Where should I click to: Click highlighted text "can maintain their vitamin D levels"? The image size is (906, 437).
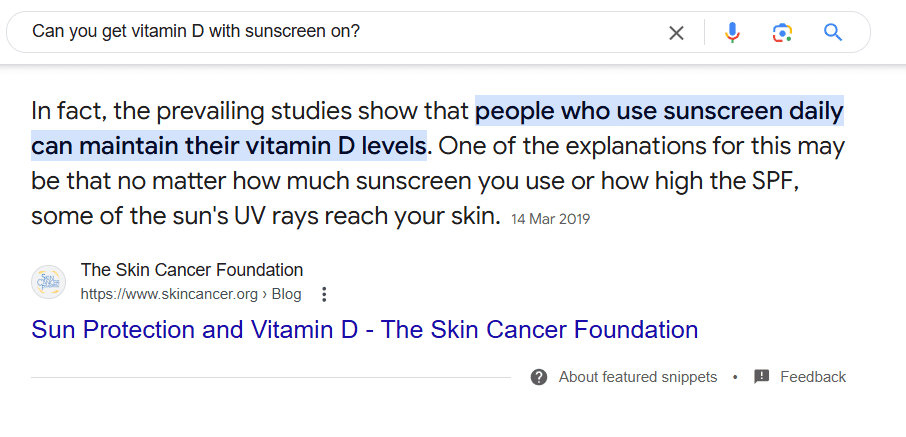(x=229, y=146)
